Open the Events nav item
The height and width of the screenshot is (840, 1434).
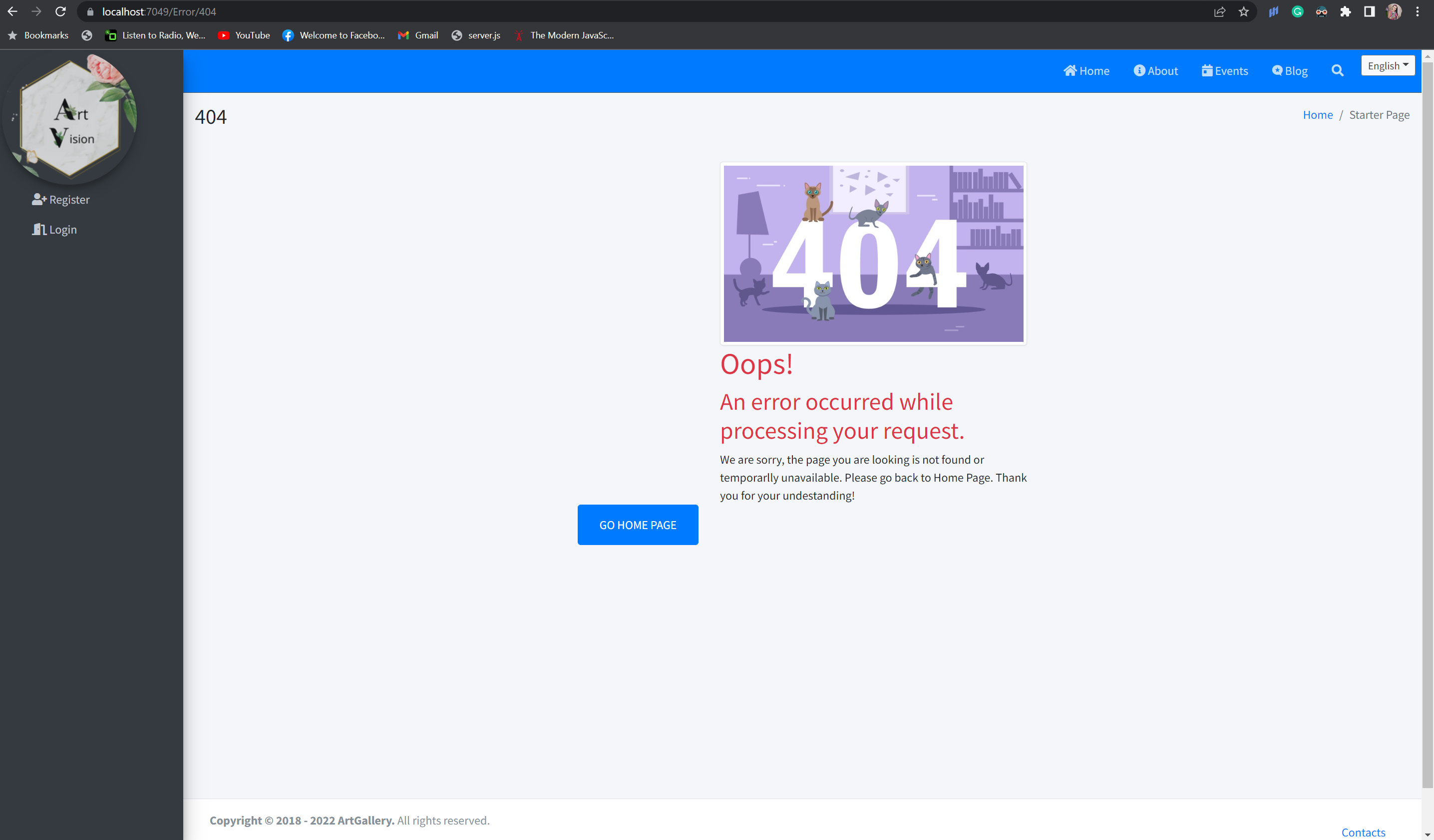pyautogui.click(x=1225, y=70)
